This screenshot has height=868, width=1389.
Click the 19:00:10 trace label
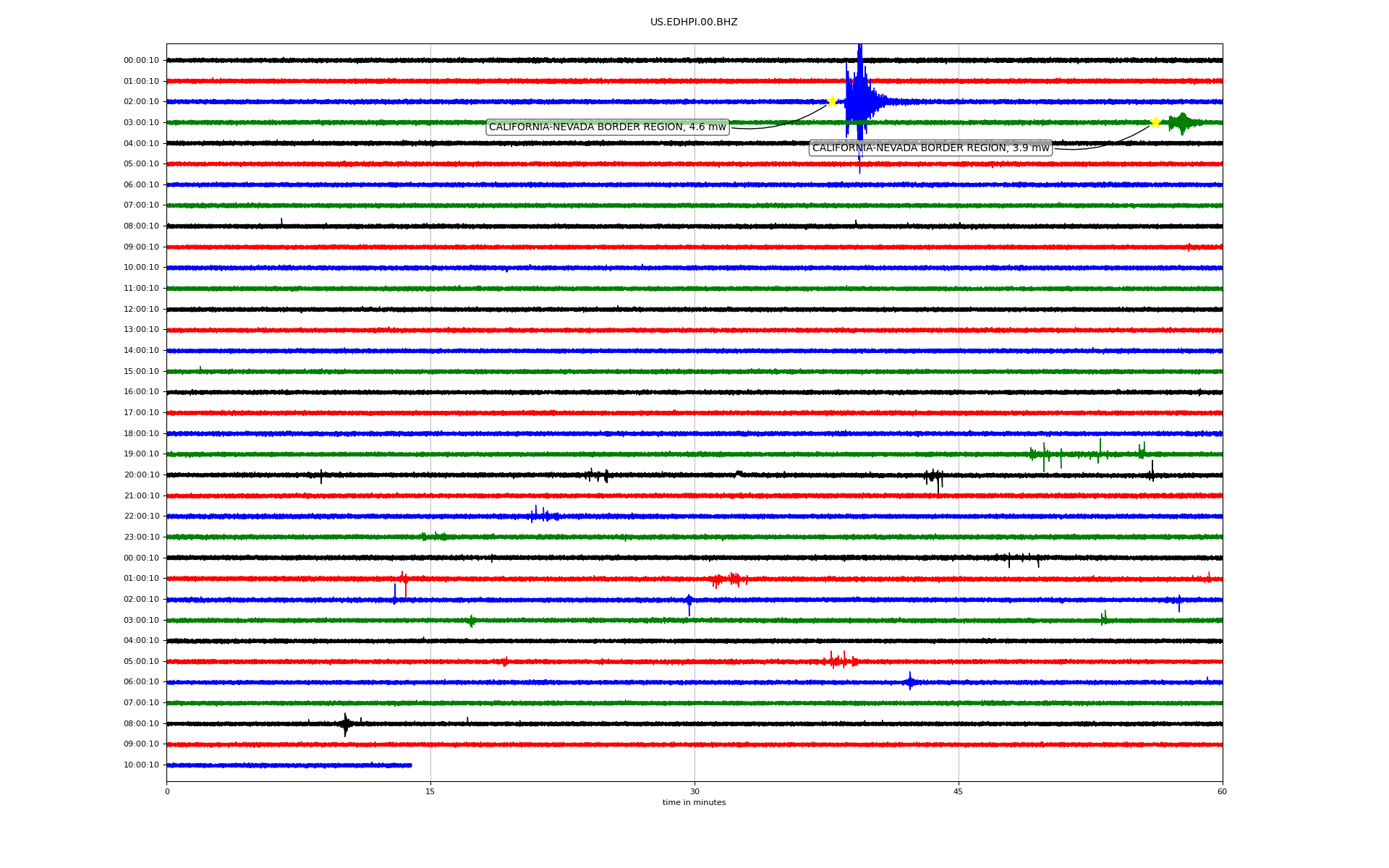pyautogui.click(x=141, y=454)
